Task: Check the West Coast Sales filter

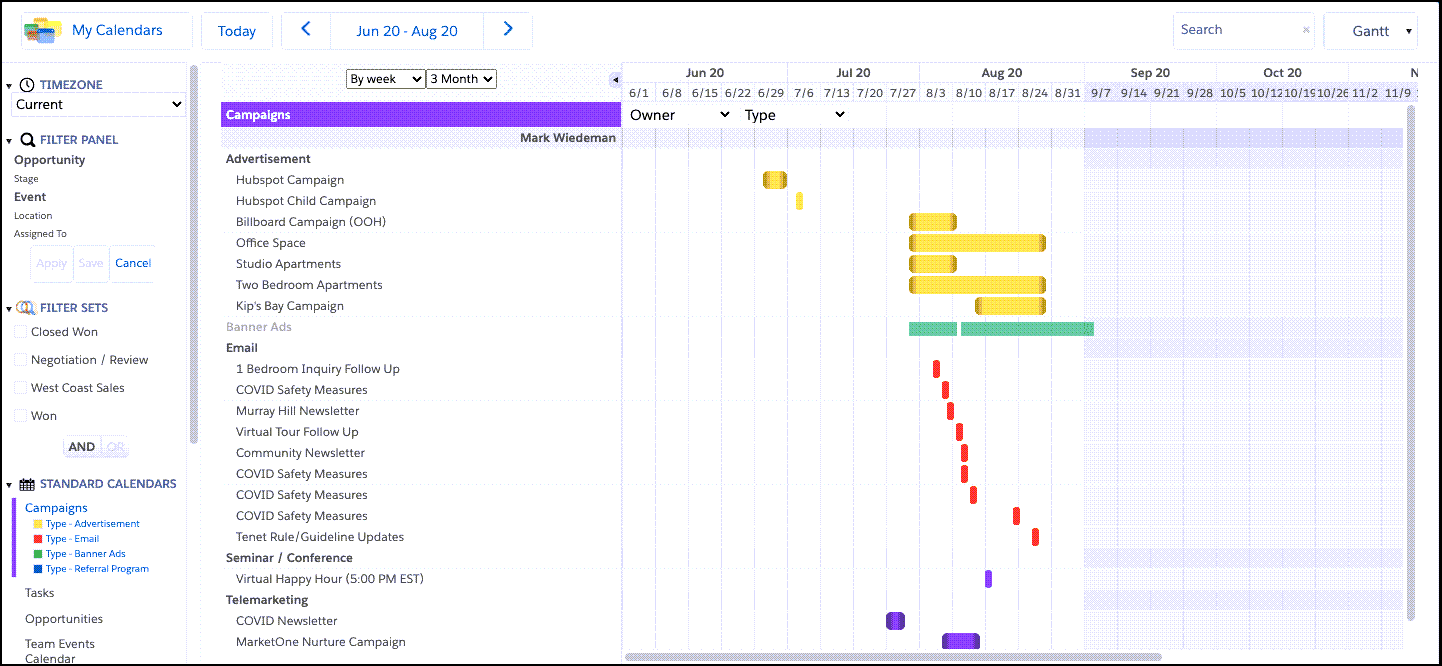Action: (21, 388)
